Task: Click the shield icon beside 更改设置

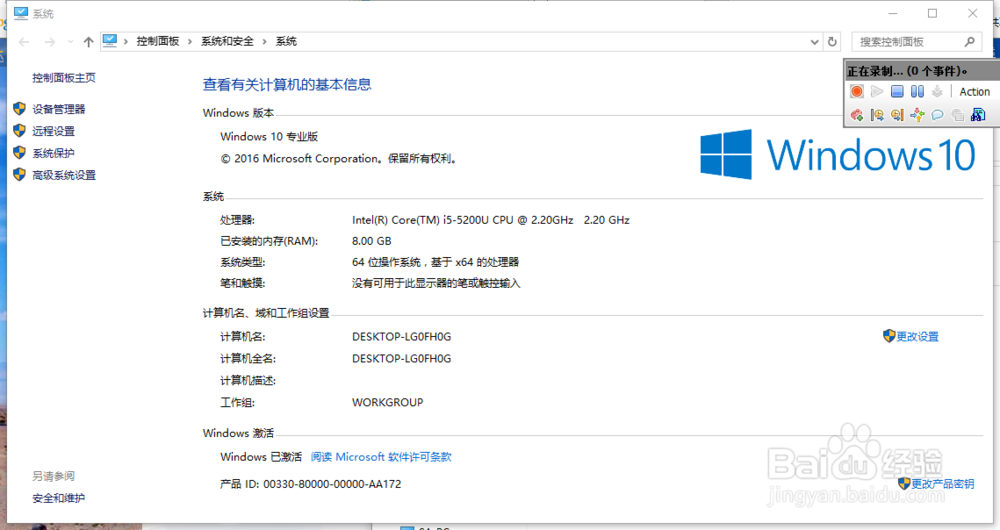Action: coord(889,335)
